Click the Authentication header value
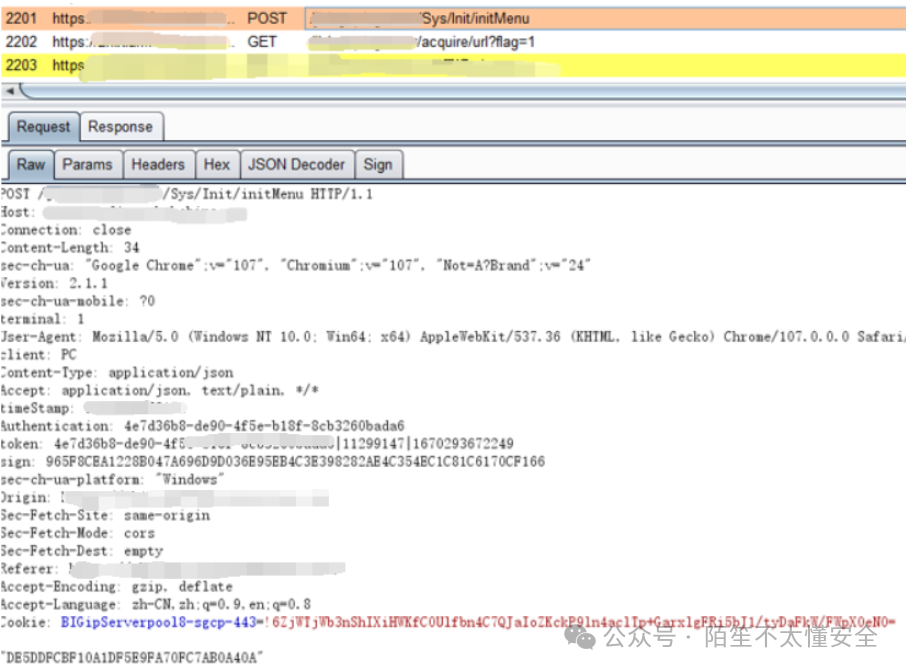Image resolution: width=906 pixels, height=672 pixels. [x=264, y=426]
